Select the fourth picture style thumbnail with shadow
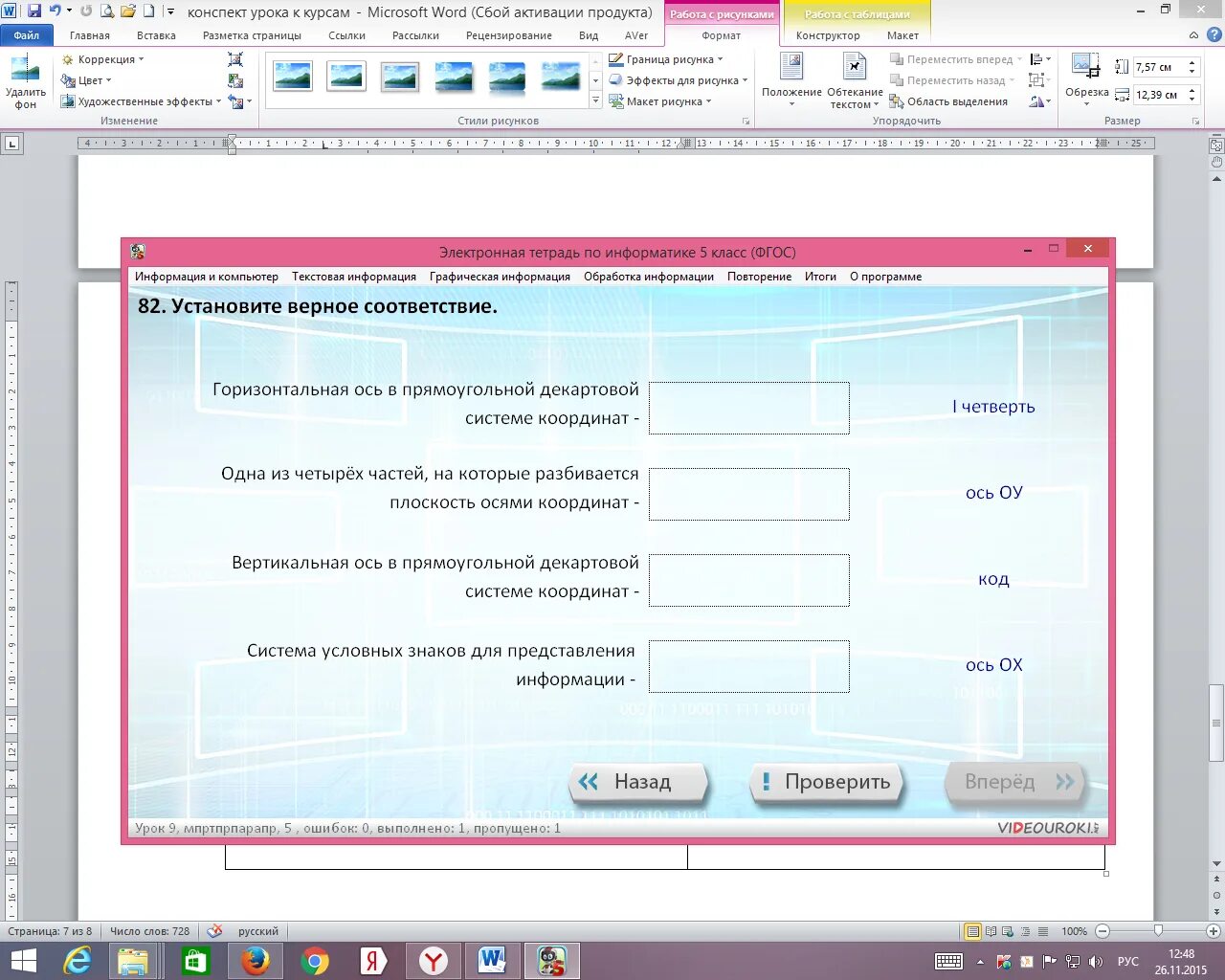The height and width of the screenshot is (980, 1225). click(453, 76)
